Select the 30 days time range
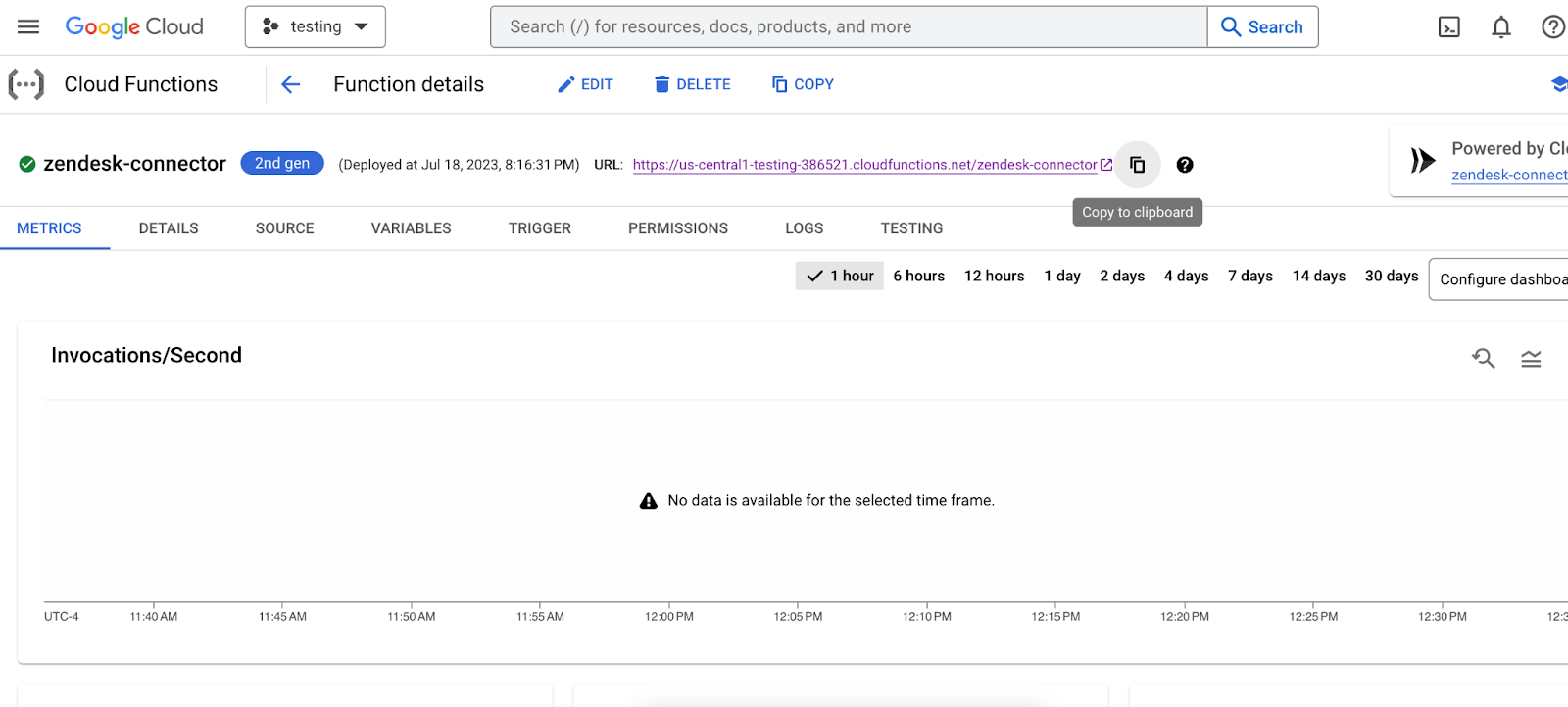This screenshot has height=707, width=1568. click(x=1392, y=276)
